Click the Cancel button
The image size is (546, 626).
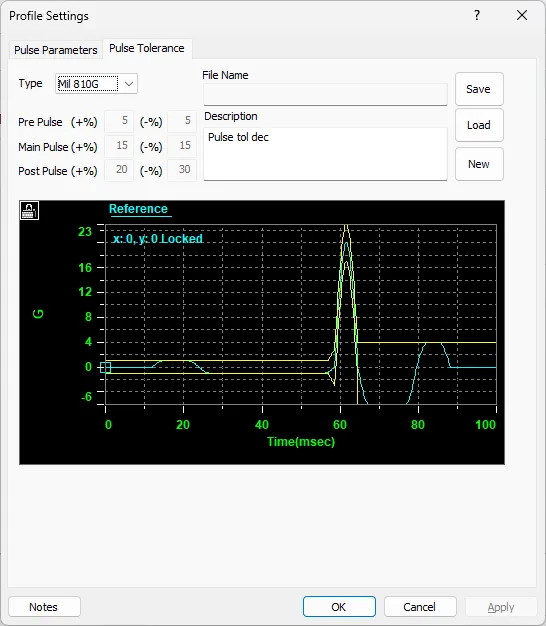pos(420,607)
